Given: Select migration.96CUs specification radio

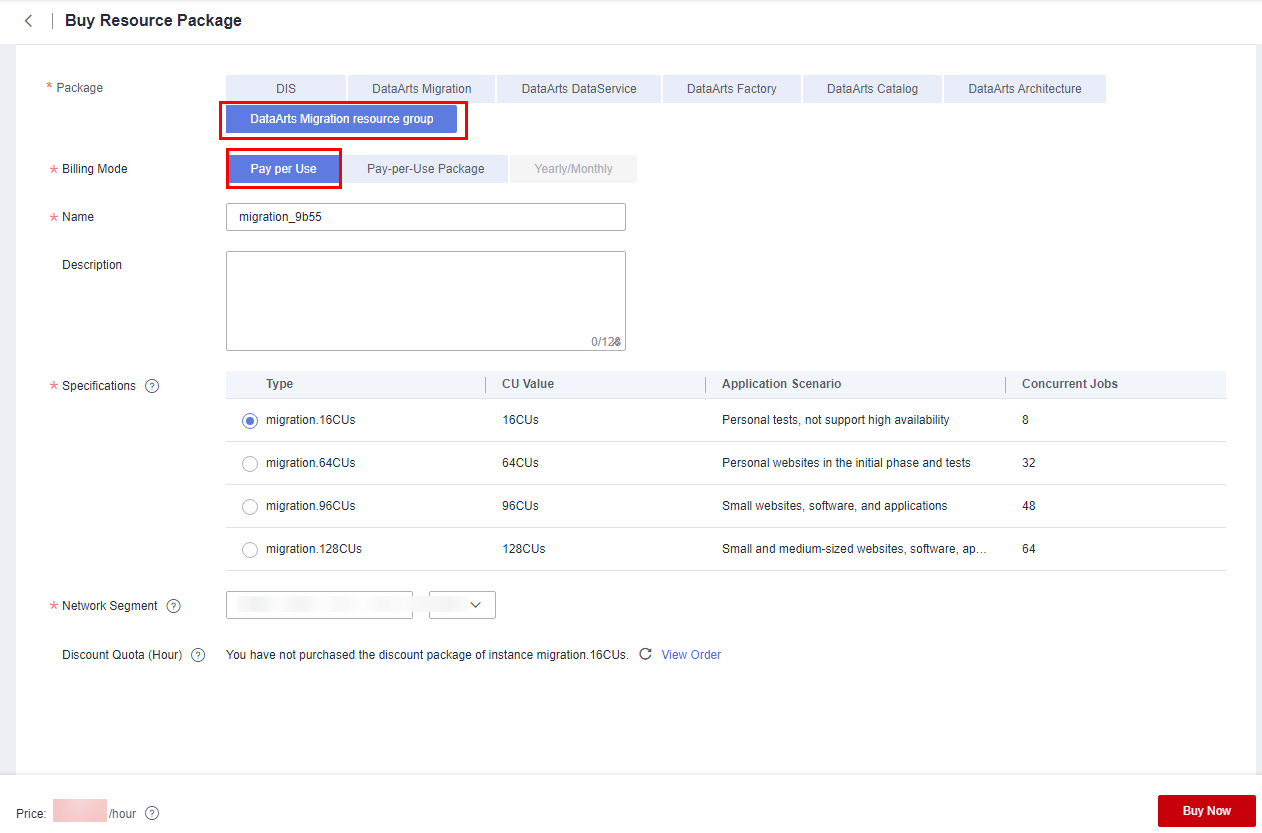Looking at the screenshot, I should coord(250,507).
